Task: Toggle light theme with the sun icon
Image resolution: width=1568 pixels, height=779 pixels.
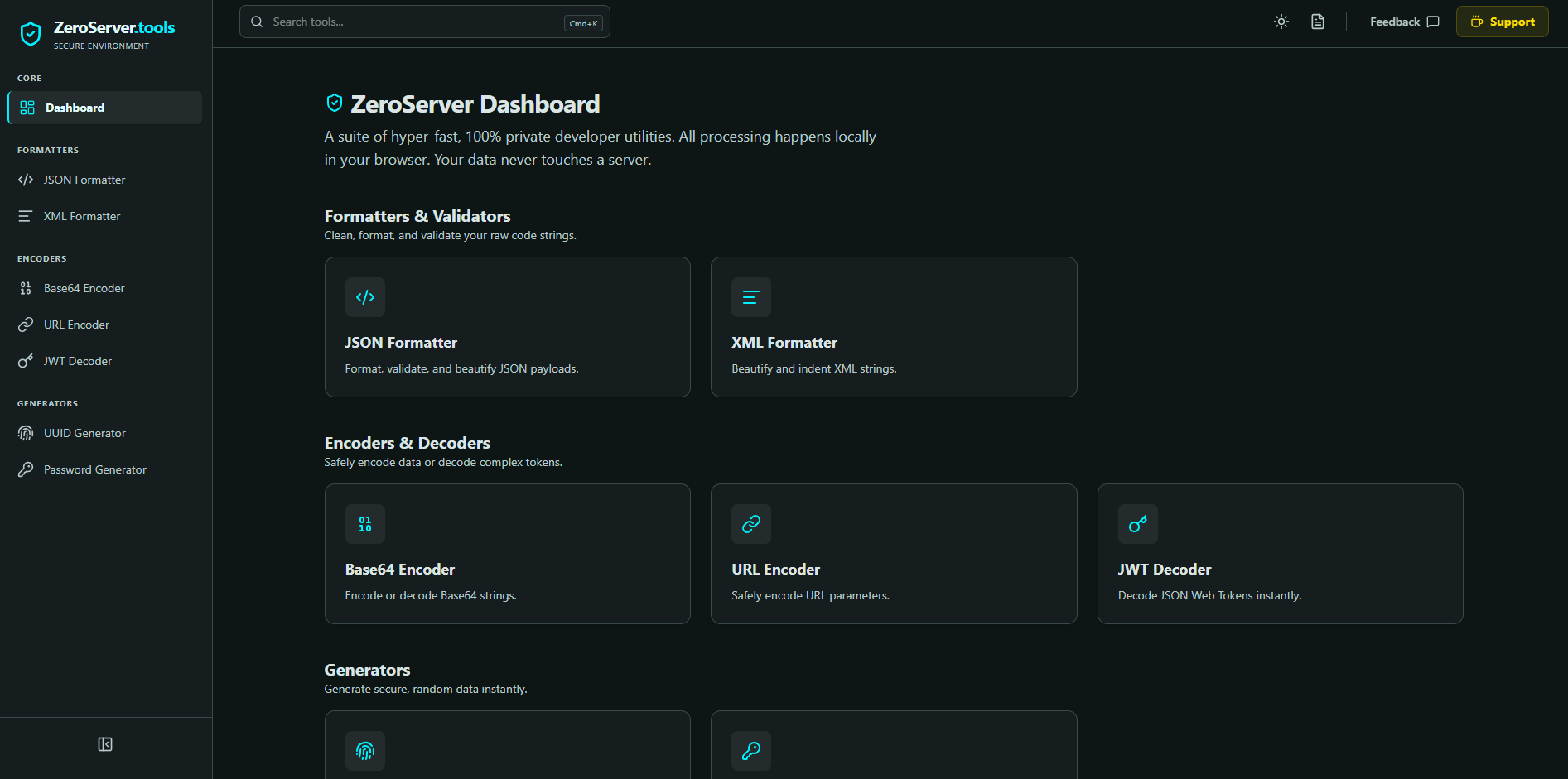Action: 1281,22
